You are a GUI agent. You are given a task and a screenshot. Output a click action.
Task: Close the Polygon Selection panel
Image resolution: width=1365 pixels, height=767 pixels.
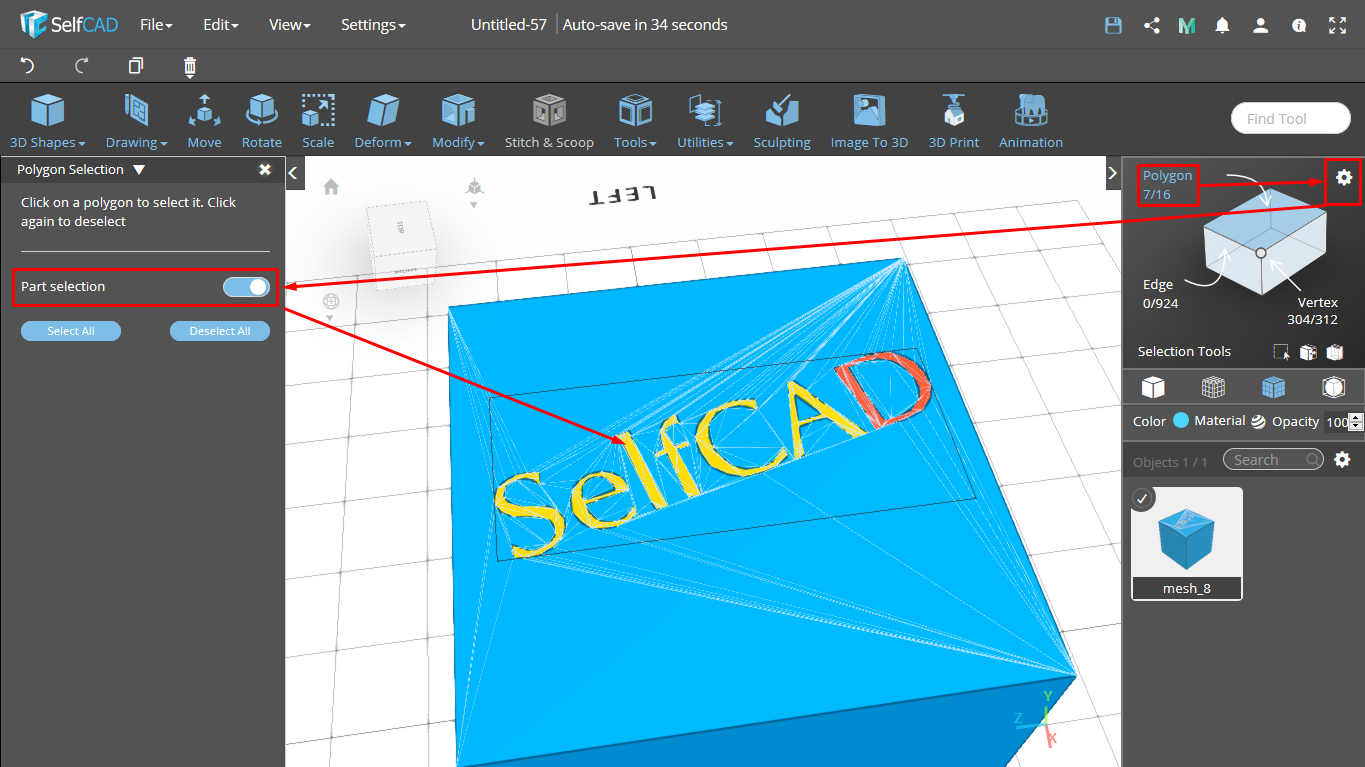pyautogui.click(x=265, y=169)
